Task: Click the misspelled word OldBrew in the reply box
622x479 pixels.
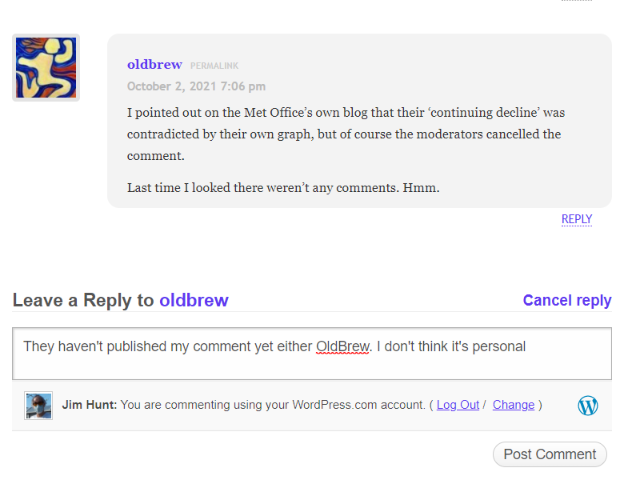Action: pyautogui.click(x=343, y=347)
